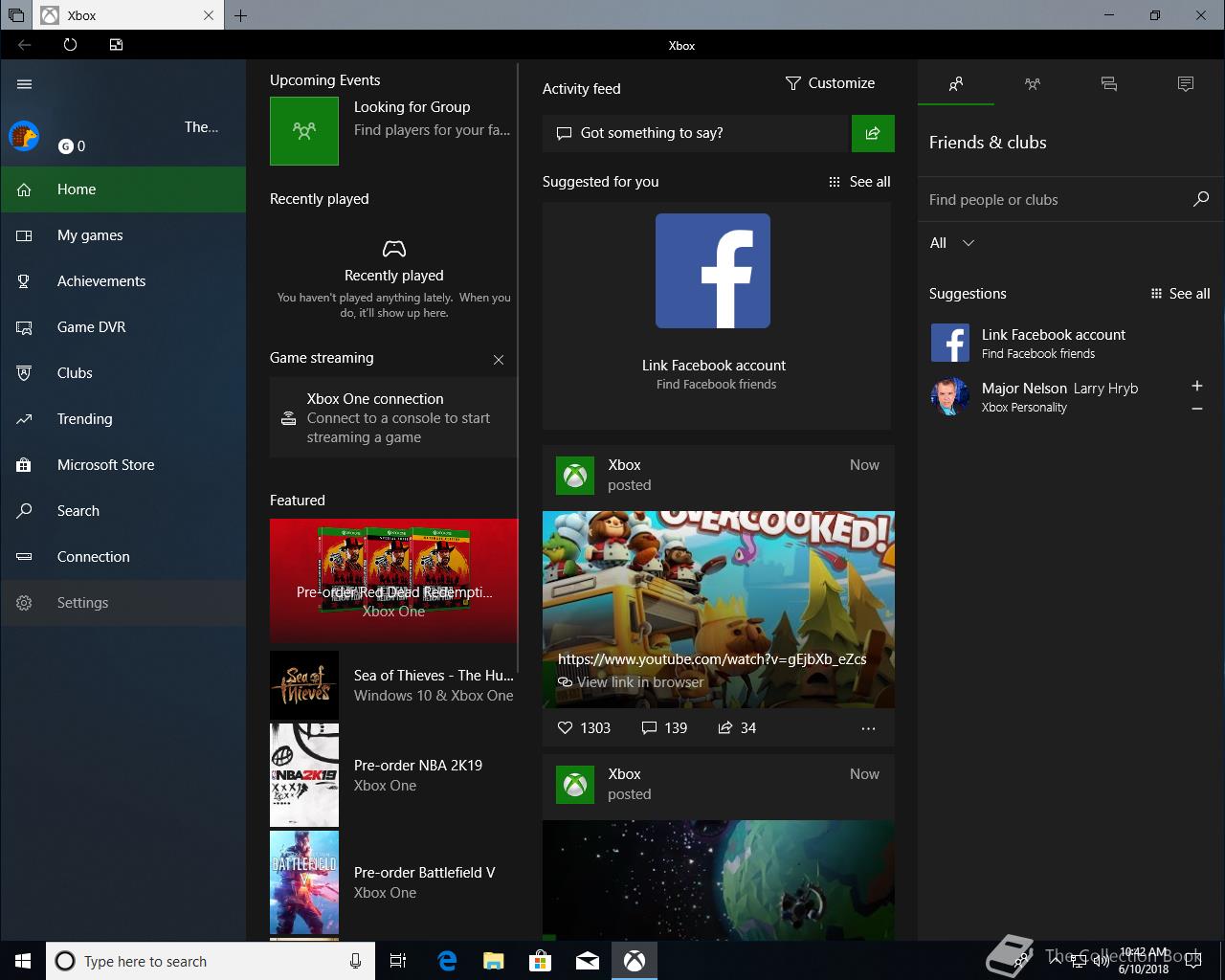This screenshot has width=1225, height=980.
Task: Open the hamburger navigation menu
Action: [24, 83]
